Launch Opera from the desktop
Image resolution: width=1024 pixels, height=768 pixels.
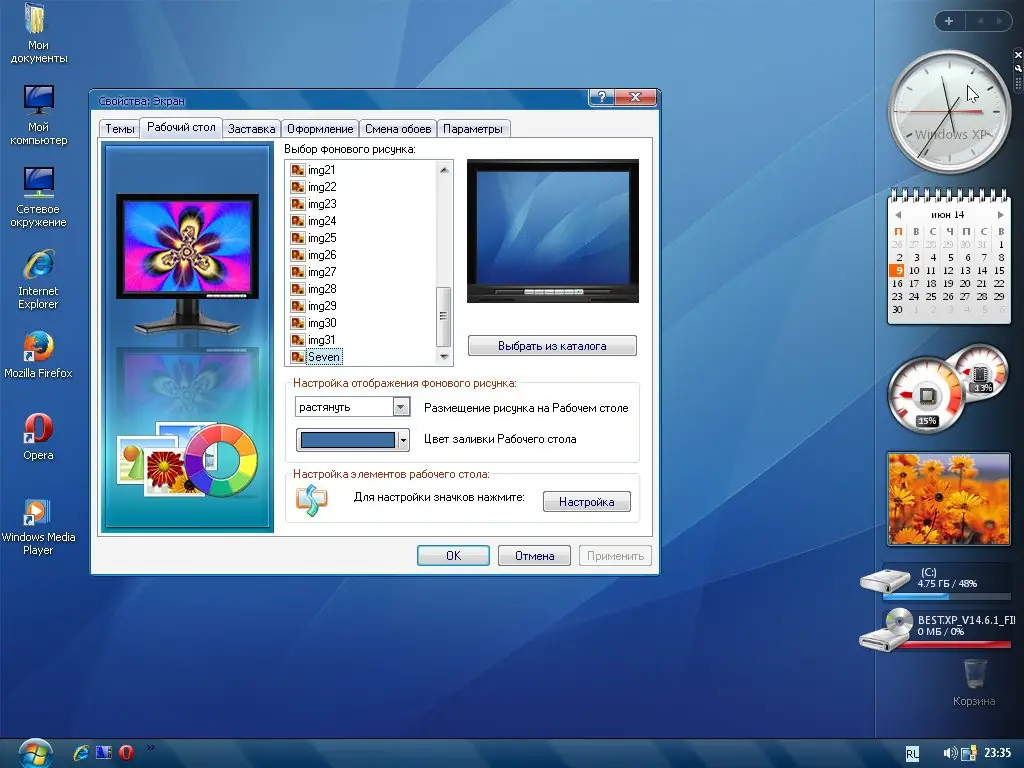38,436
